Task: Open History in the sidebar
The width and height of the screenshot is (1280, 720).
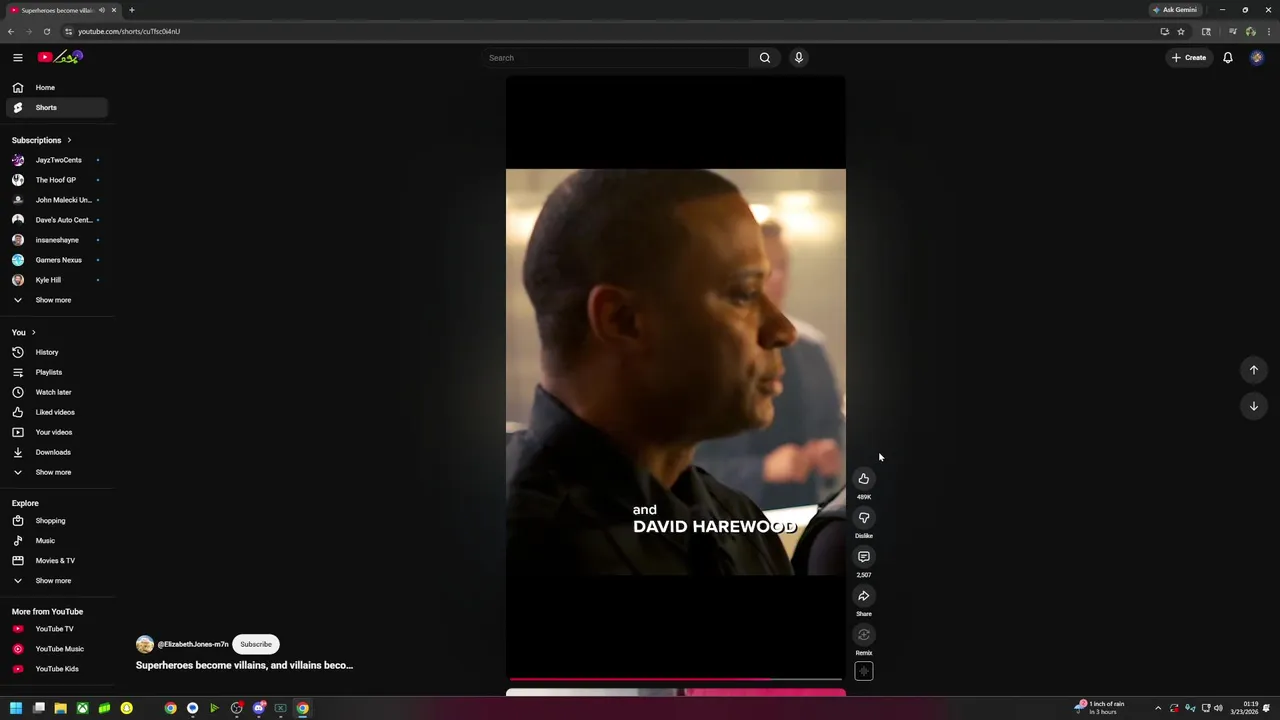Action: point(56,352)
